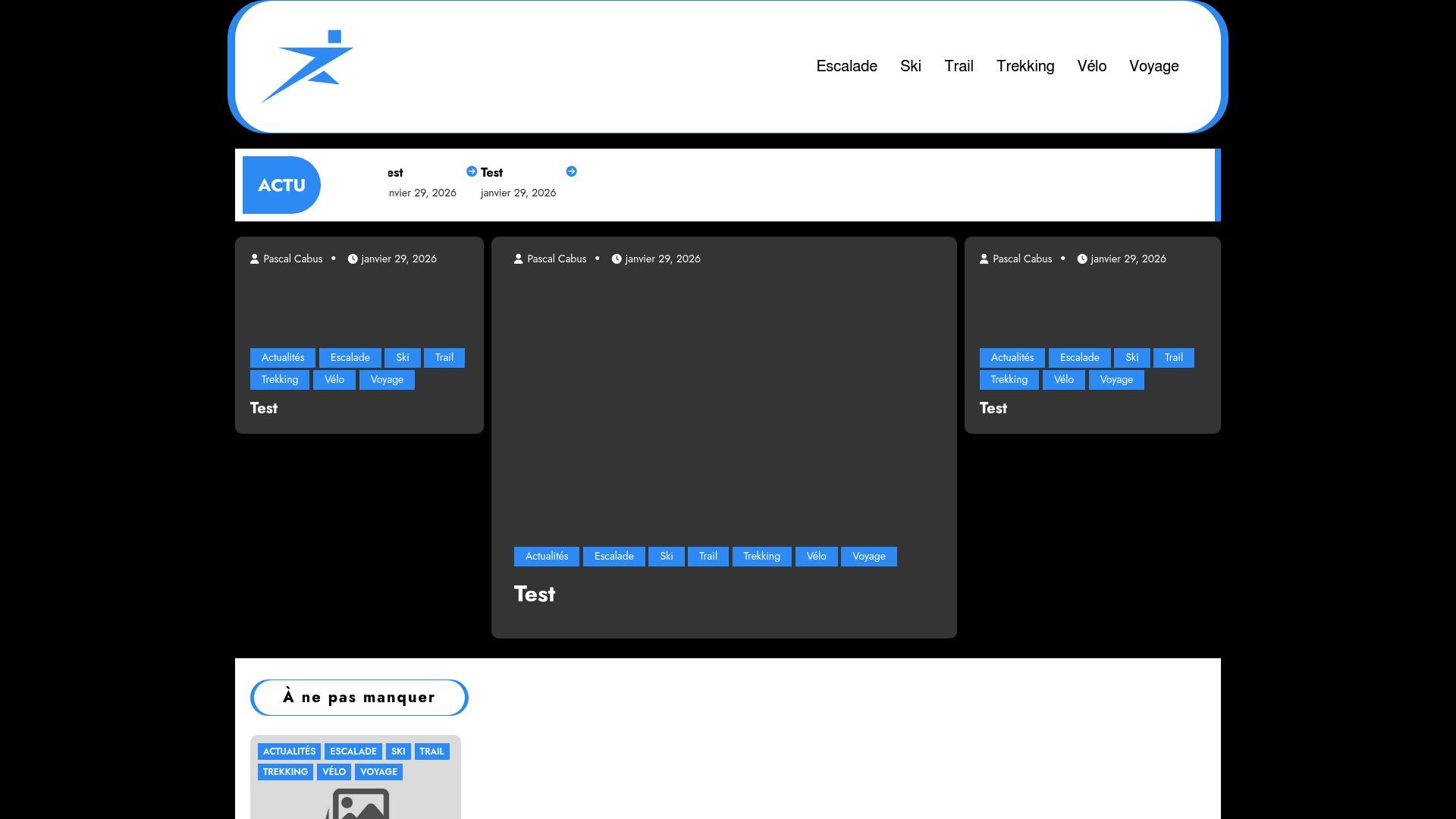Click the arrow icon before ticker Test
The height and width of the screenshot is (819, 1456).
tap(472, 171)
